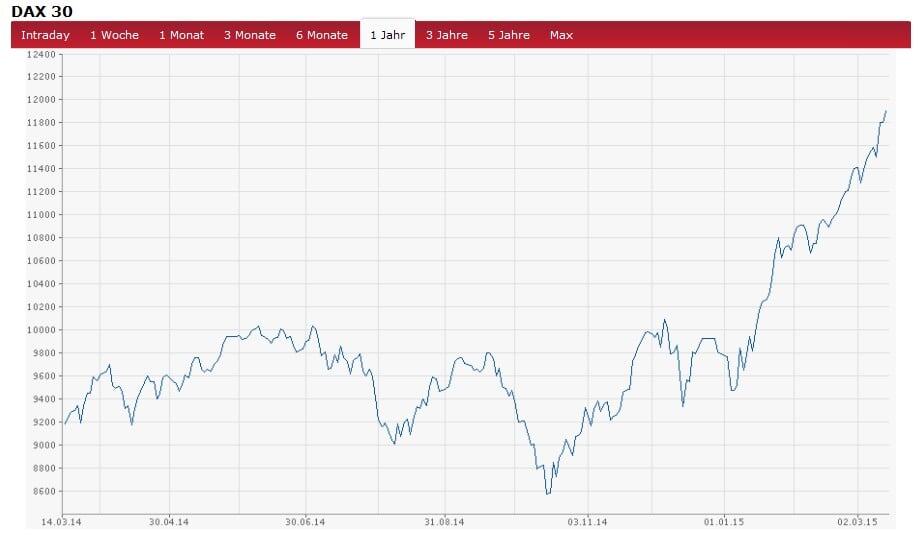The image size is (919, 535).
Task: Click the chart line's peak at far right
Action: pos(886,111)
